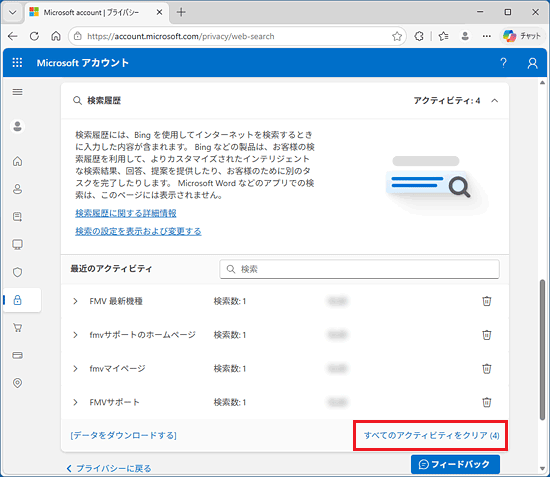Go to Home in the sidebar
Image resolution: width=550 pixels, height=477 pixels.
(17, 161)
